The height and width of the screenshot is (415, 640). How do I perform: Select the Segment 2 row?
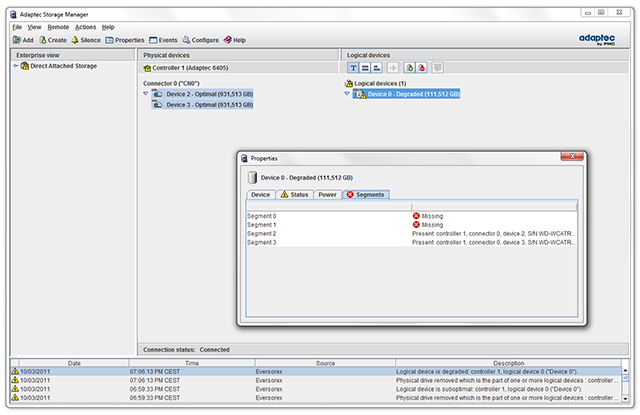point(411,233)
